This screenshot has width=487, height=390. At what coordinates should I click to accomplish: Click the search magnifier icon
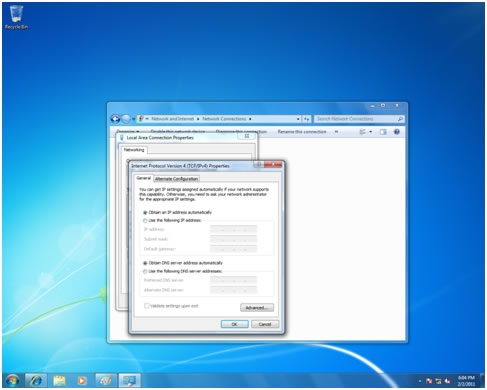(x=400, y=119)
